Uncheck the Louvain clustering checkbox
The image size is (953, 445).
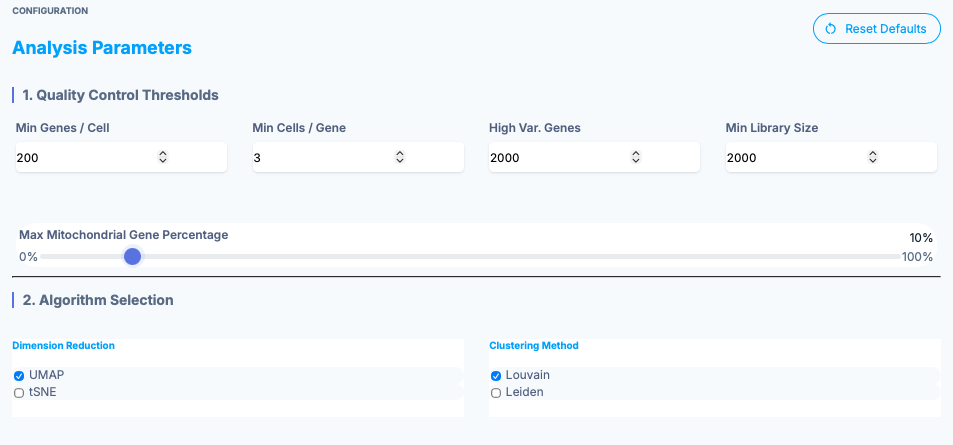[496, 375]
